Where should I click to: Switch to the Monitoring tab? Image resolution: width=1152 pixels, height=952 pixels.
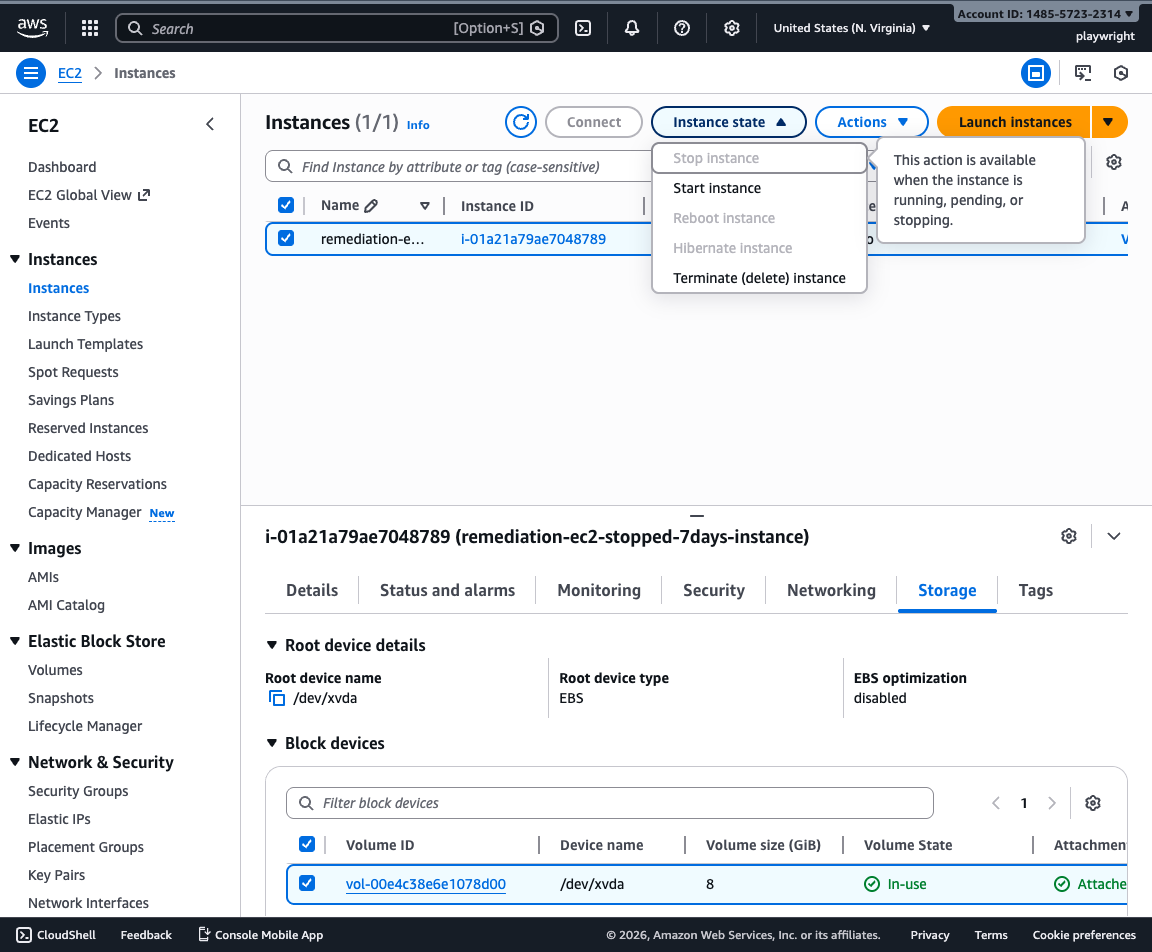click(x=598, y=590)
